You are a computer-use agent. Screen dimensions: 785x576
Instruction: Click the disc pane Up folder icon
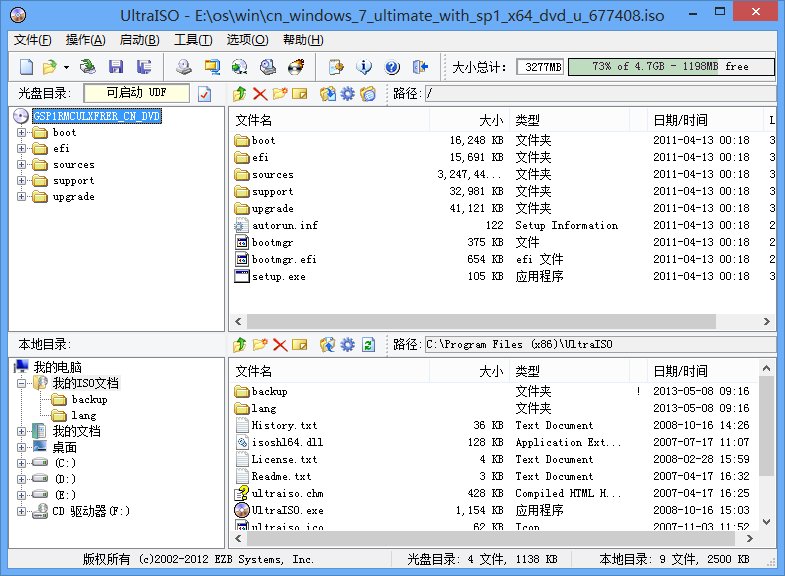240,94
